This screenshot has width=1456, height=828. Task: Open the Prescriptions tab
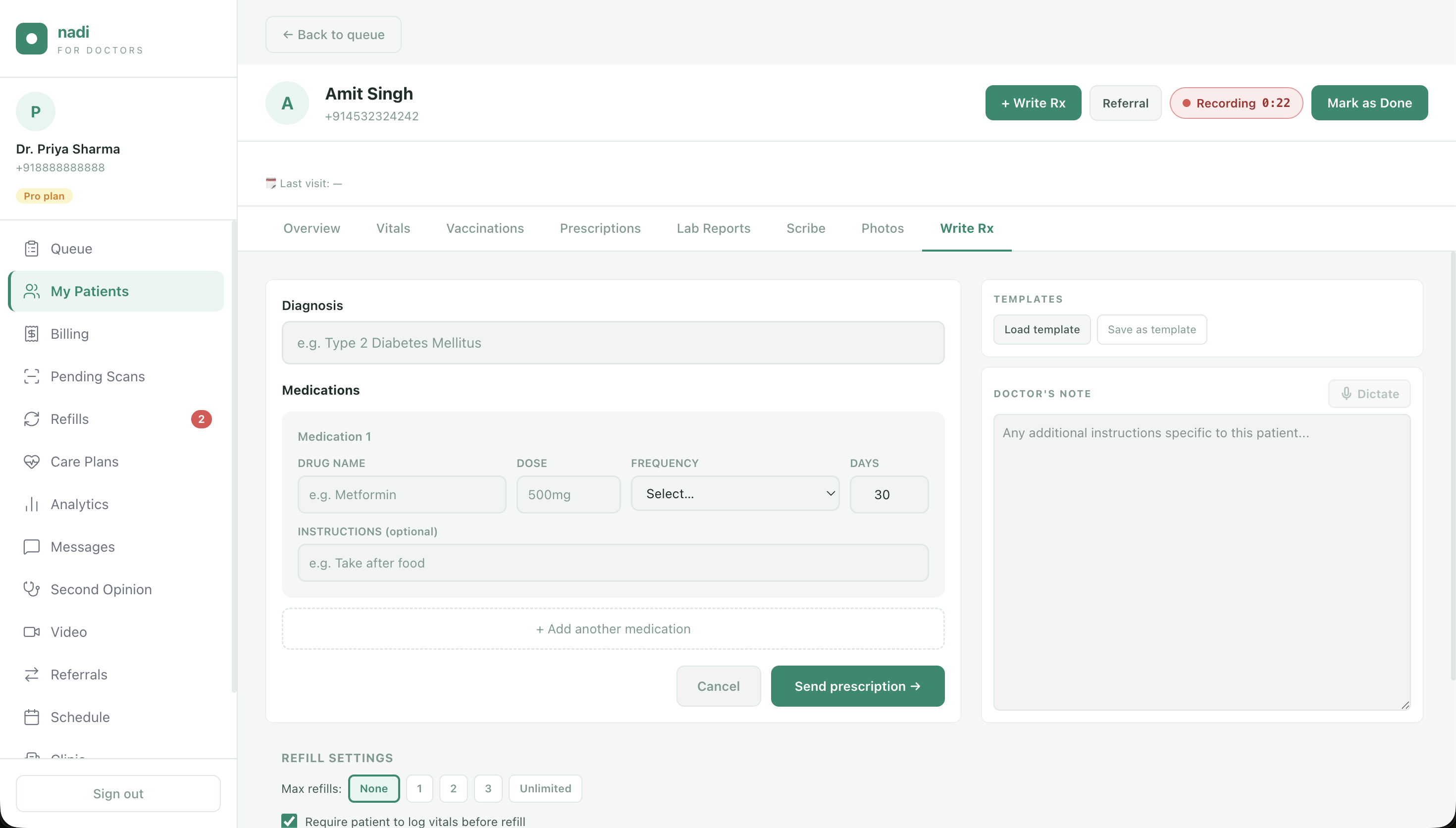click(x=600, y=228)
